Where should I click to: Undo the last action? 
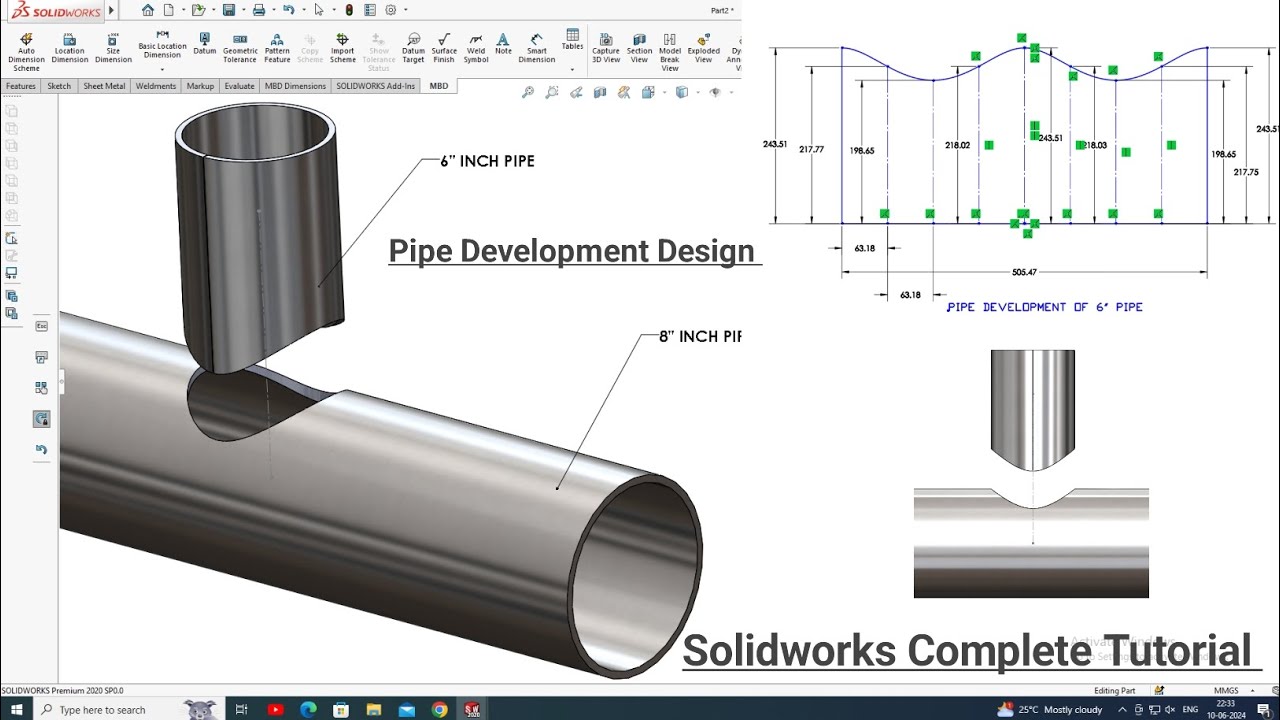[289, 10]
